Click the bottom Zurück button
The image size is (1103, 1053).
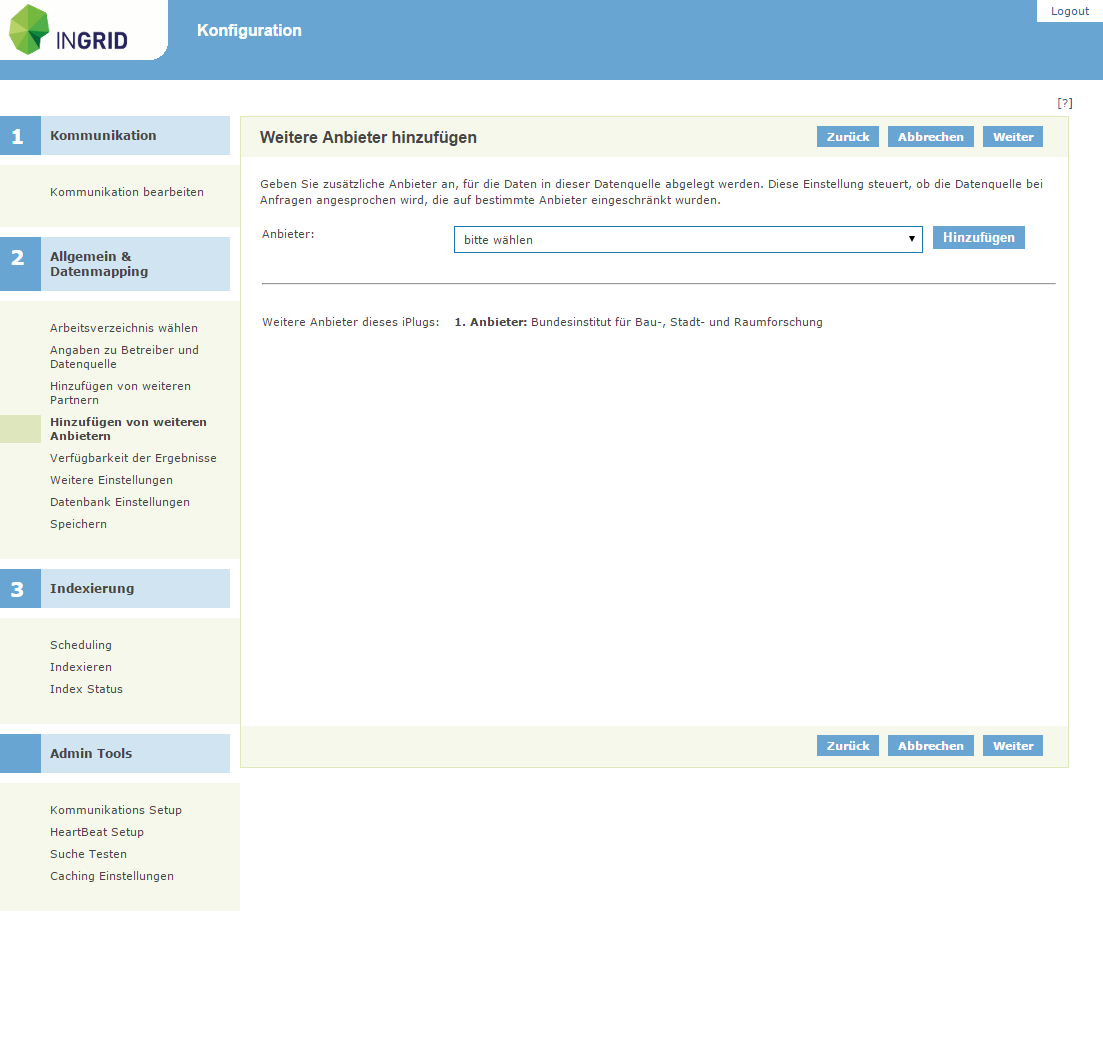(x=847, y=746)
